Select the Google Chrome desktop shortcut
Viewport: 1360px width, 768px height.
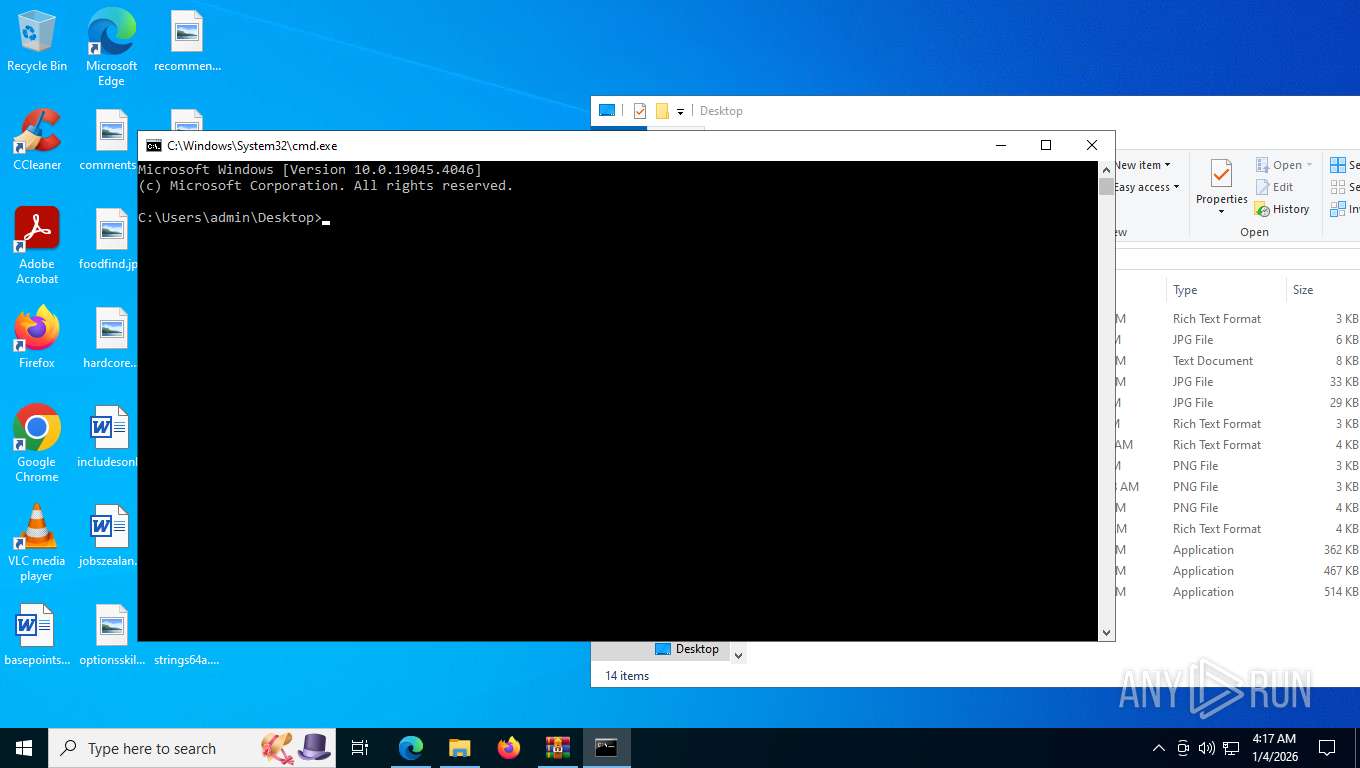(37, 444)
